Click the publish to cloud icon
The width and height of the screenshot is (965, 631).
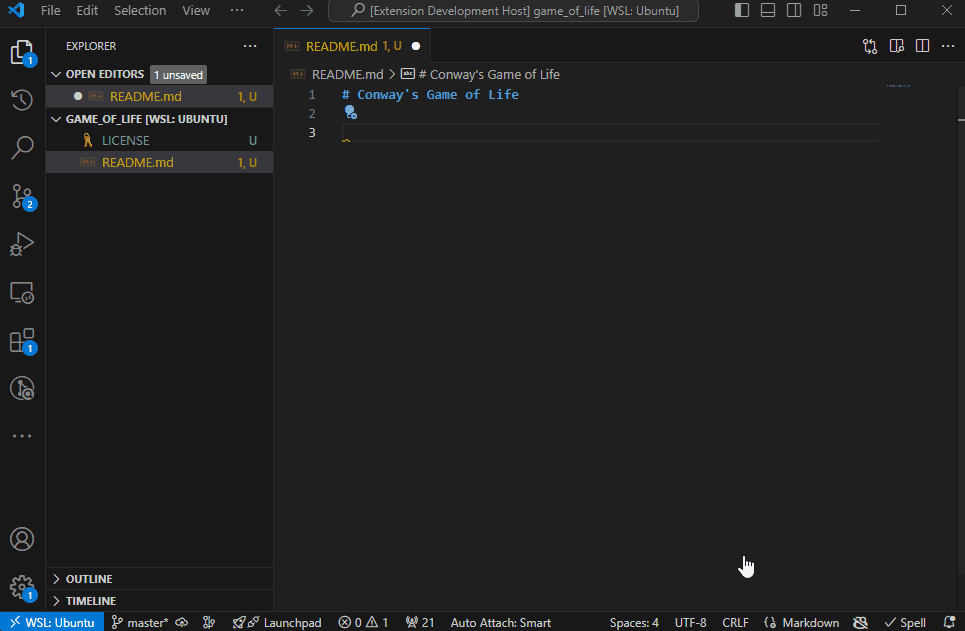[x=182, y=622]
